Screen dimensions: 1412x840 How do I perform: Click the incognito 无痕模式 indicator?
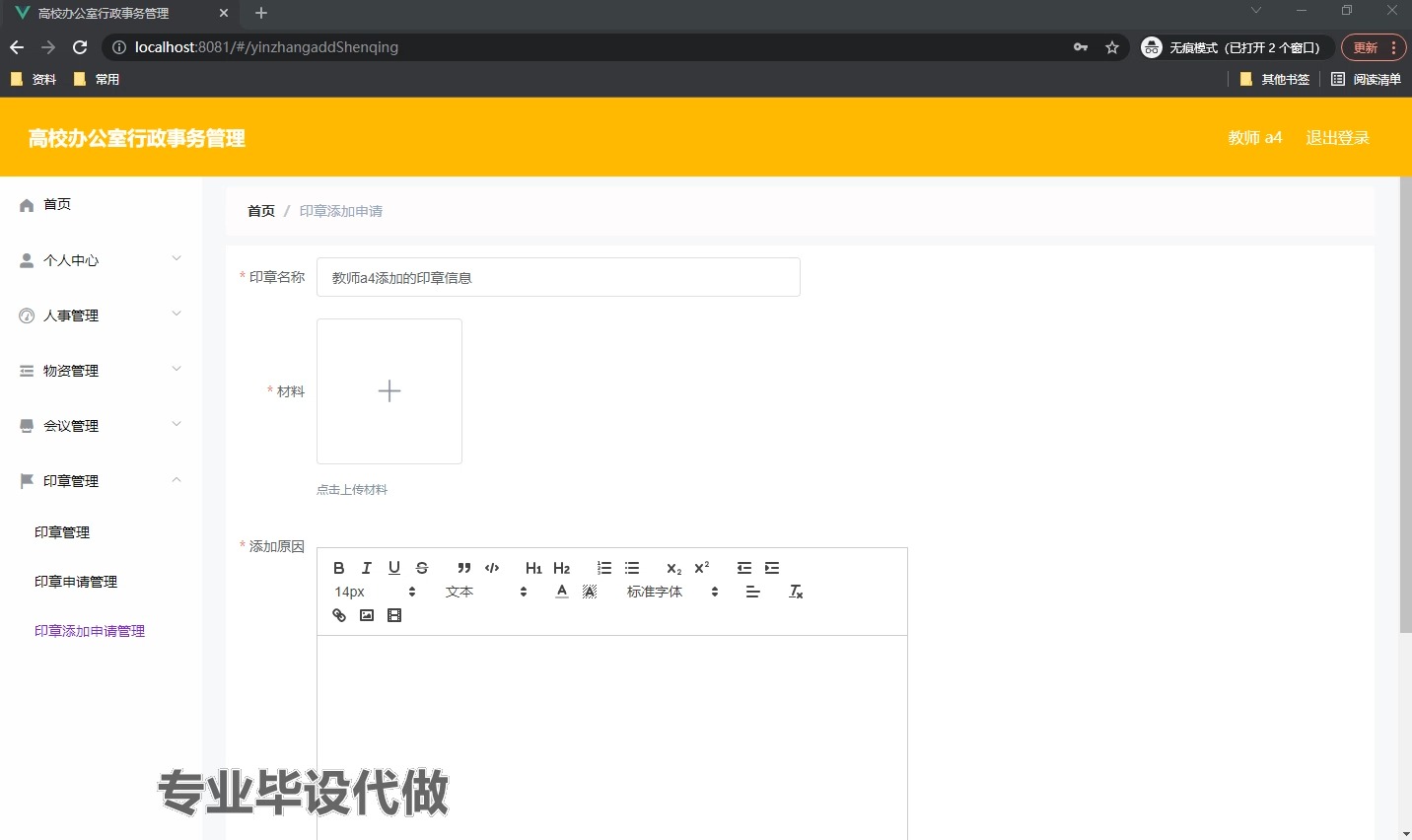coord(1236,47)
